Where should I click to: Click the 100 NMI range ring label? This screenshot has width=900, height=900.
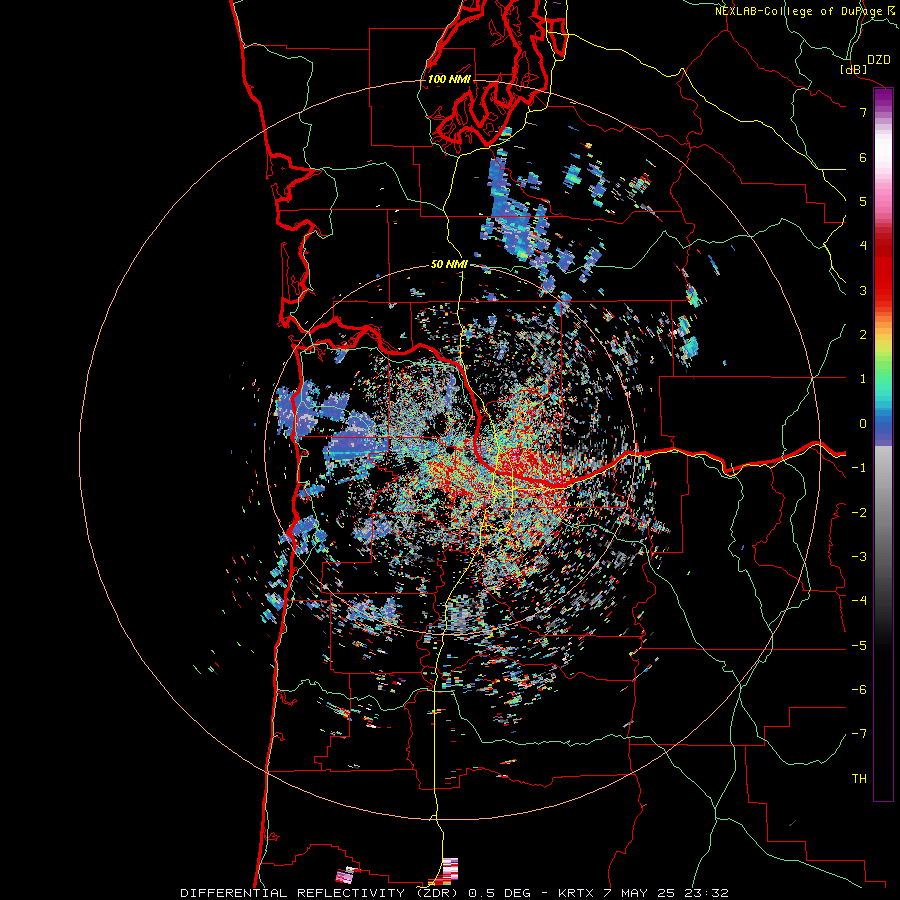(449, 79)
